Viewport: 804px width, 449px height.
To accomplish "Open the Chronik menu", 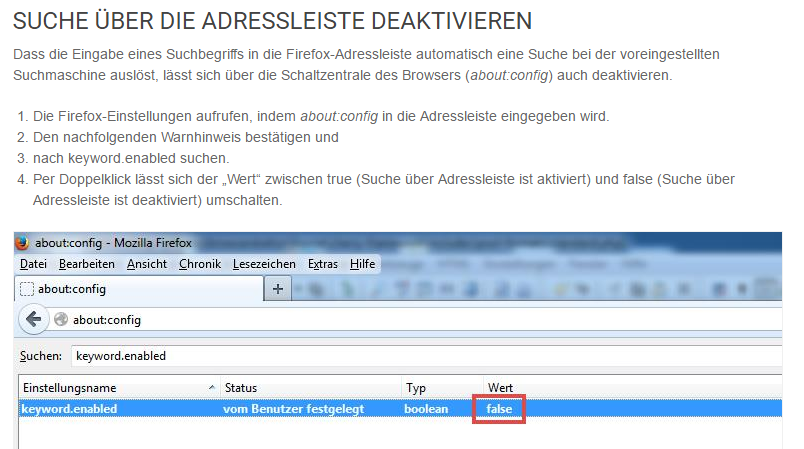I will point(200,264).
